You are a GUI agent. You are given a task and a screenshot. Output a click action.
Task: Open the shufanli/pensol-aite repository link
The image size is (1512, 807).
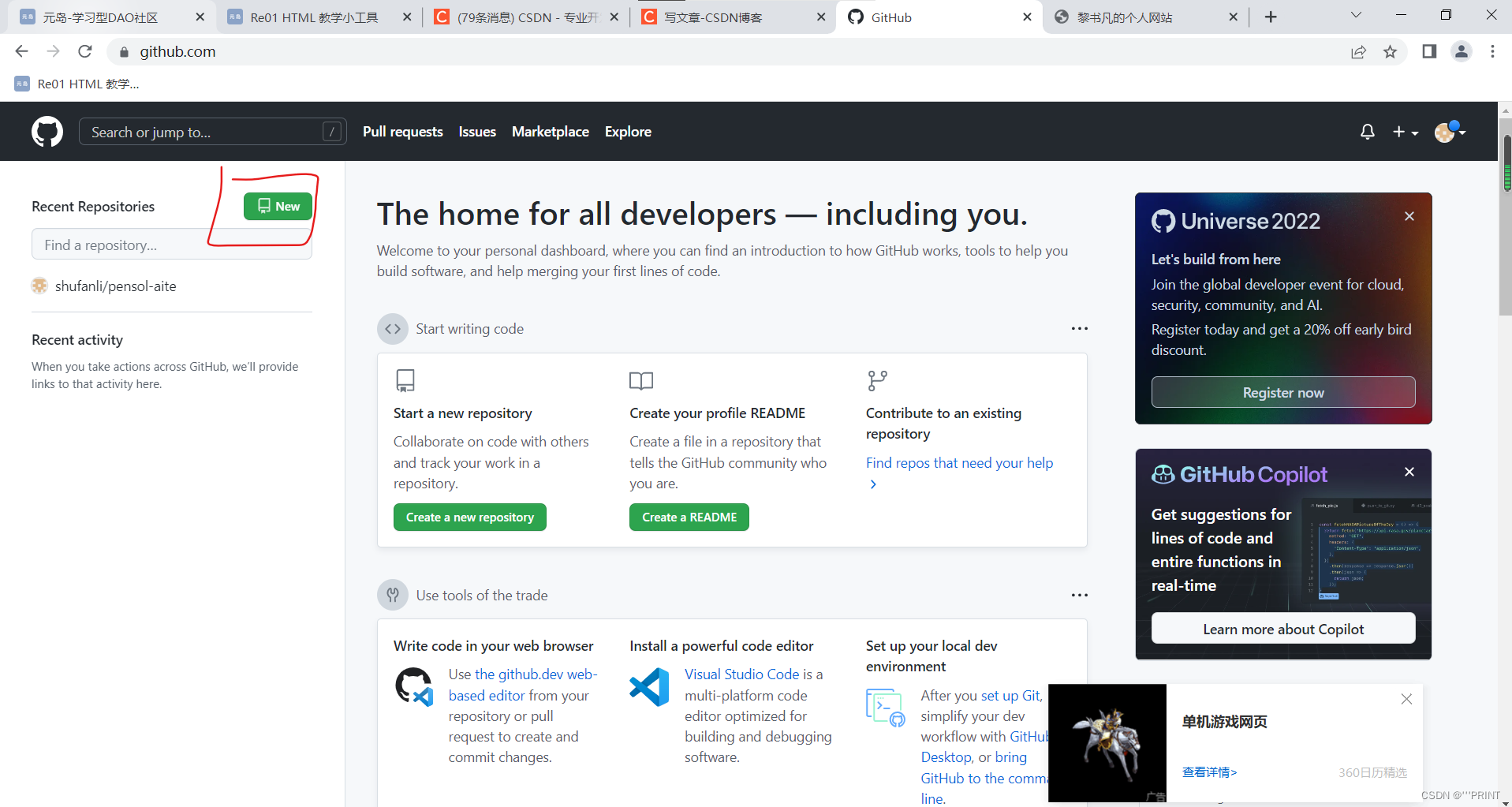pyautogui.click(x=115, y=286)
